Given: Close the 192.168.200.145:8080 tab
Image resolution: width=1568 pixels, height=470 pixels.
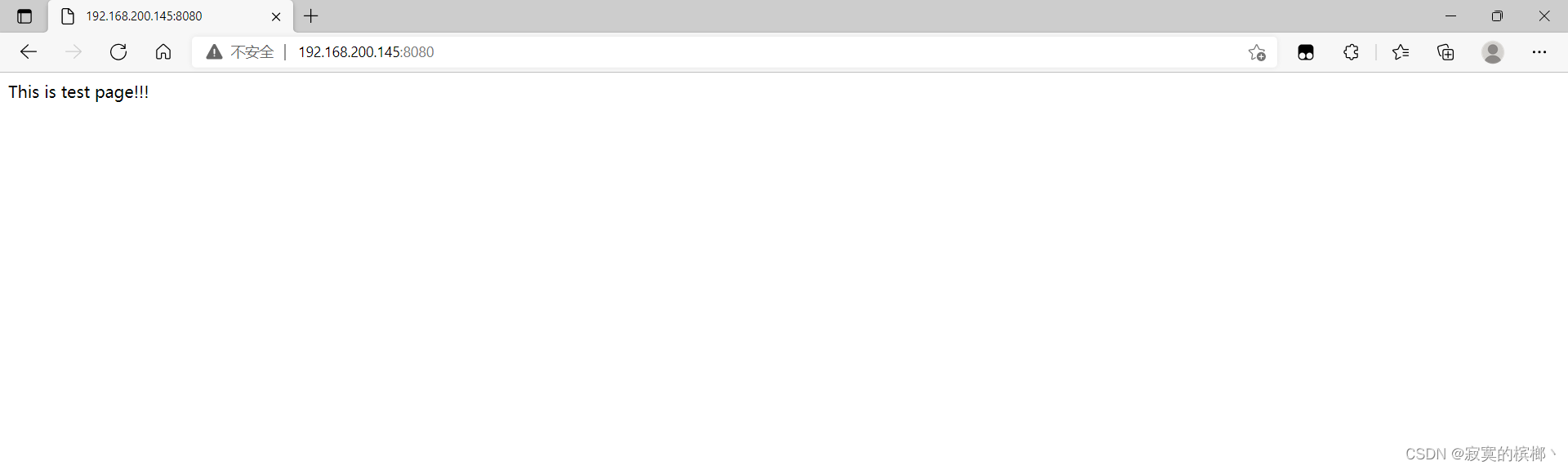Looking at the screenshot, I should 276,16.
